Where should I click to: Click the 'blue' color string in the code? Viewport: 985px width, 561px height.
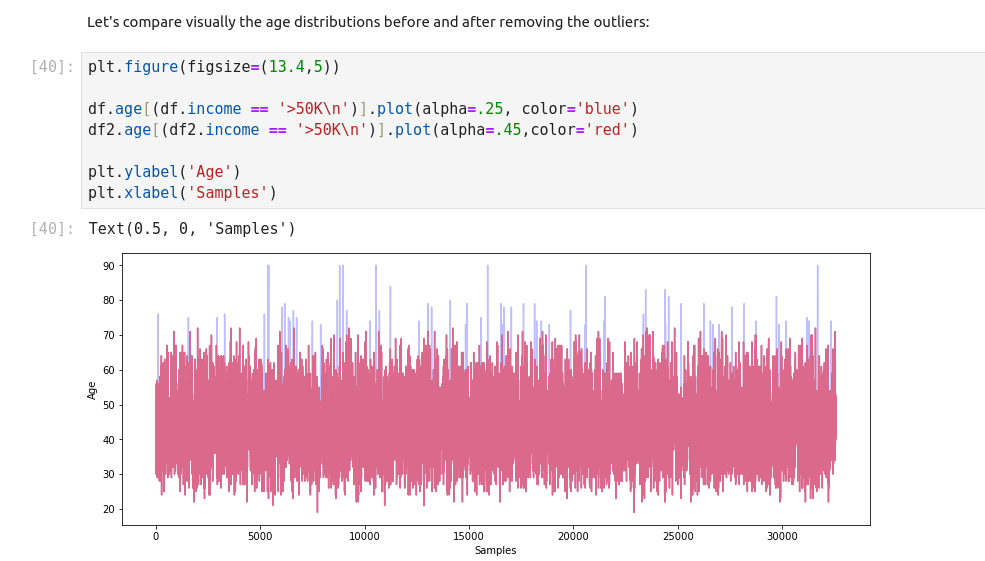(602, 109)
